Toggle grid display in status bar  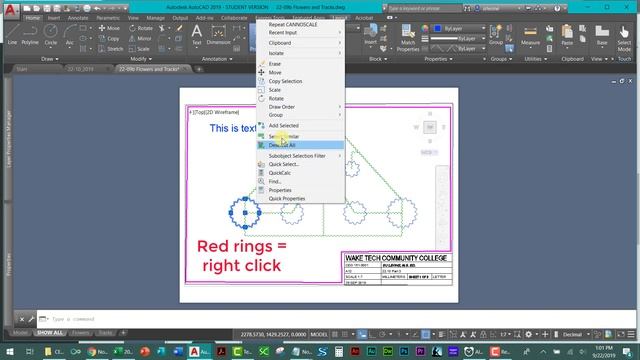(x=335, y=334)
